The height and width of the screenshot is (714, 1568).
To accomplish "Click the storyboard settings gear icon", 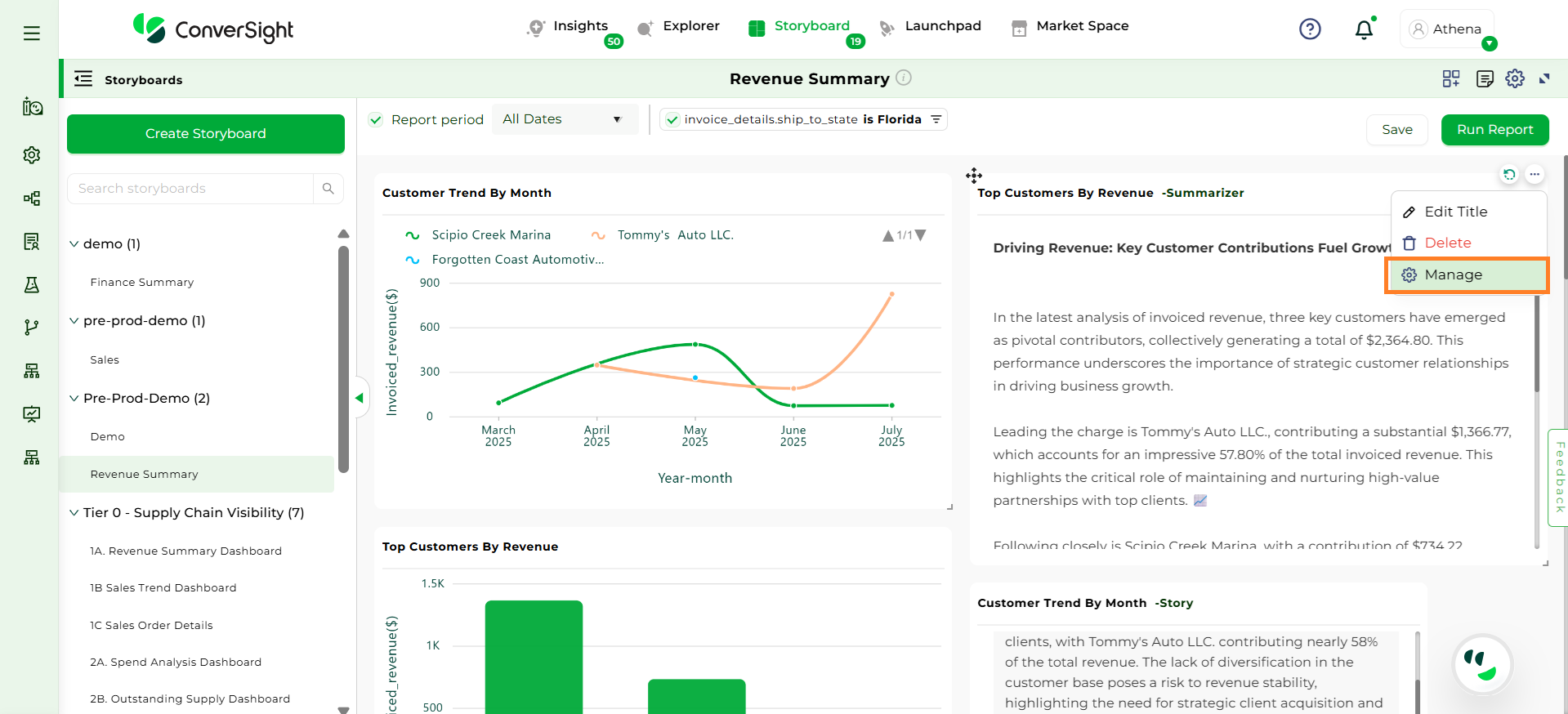I will click(x=1515, y=78).
